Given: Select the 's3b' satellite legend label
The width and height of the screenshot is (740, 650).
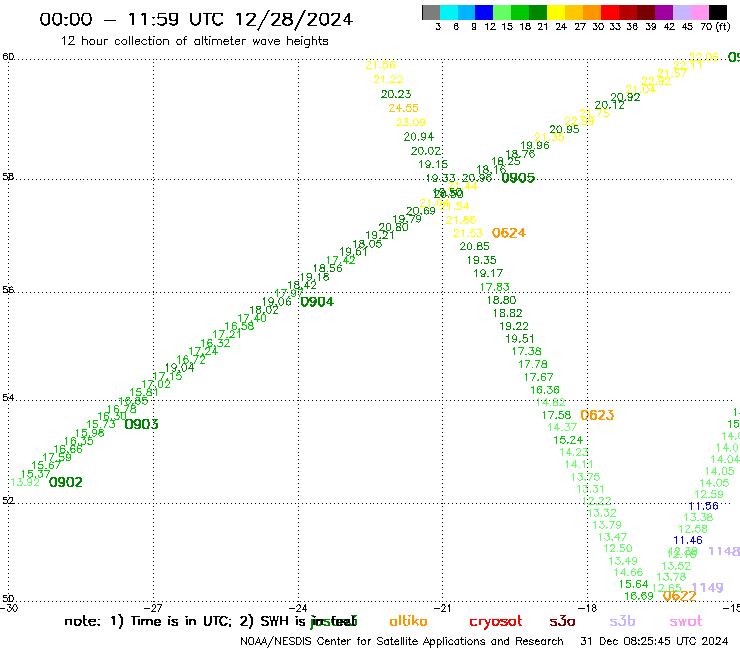Looking at the screenshot, I should point(622,621).
